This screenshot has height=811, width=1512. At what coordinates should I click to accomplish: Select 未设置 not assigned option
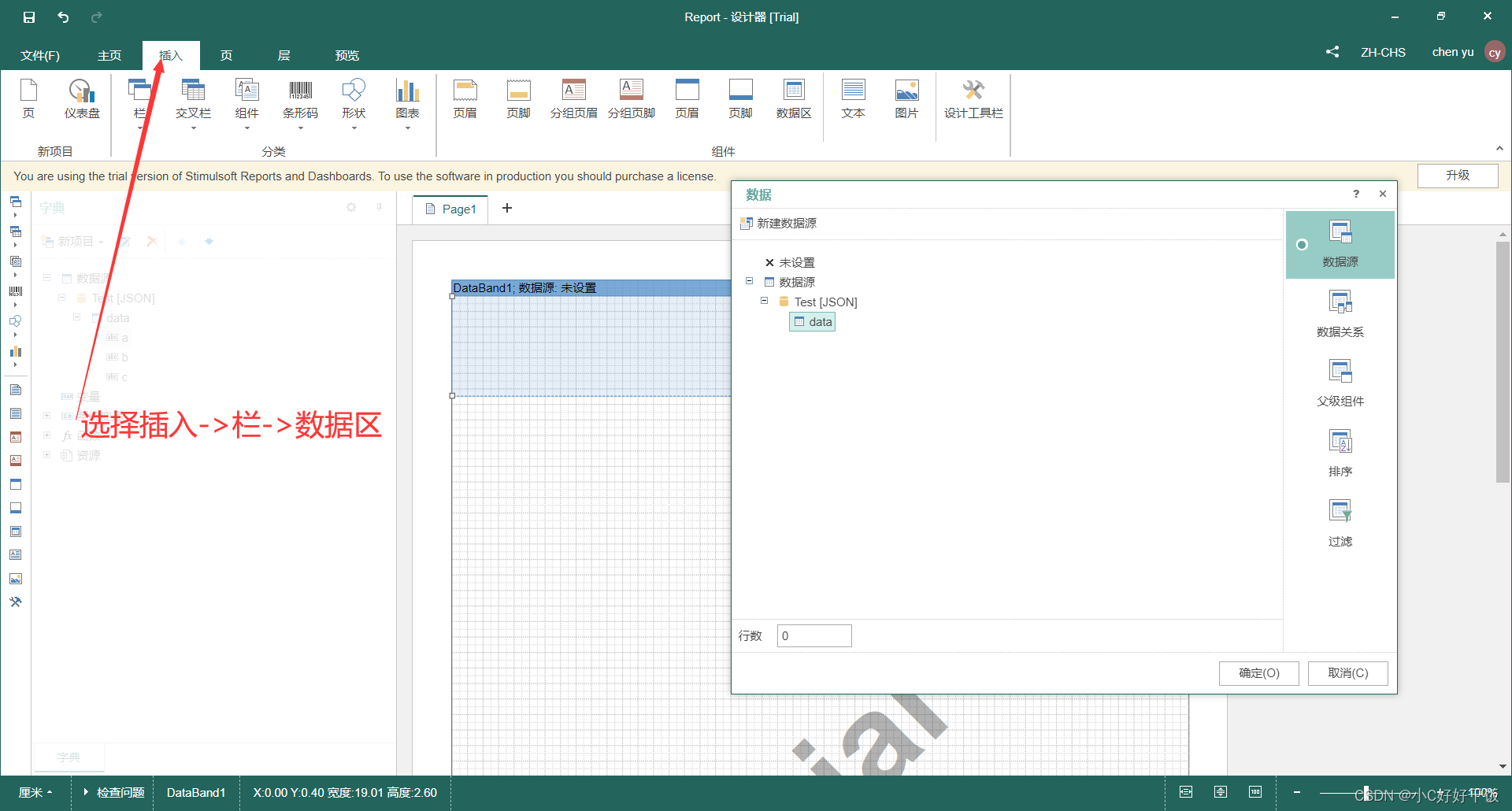[x=790, y=263]
